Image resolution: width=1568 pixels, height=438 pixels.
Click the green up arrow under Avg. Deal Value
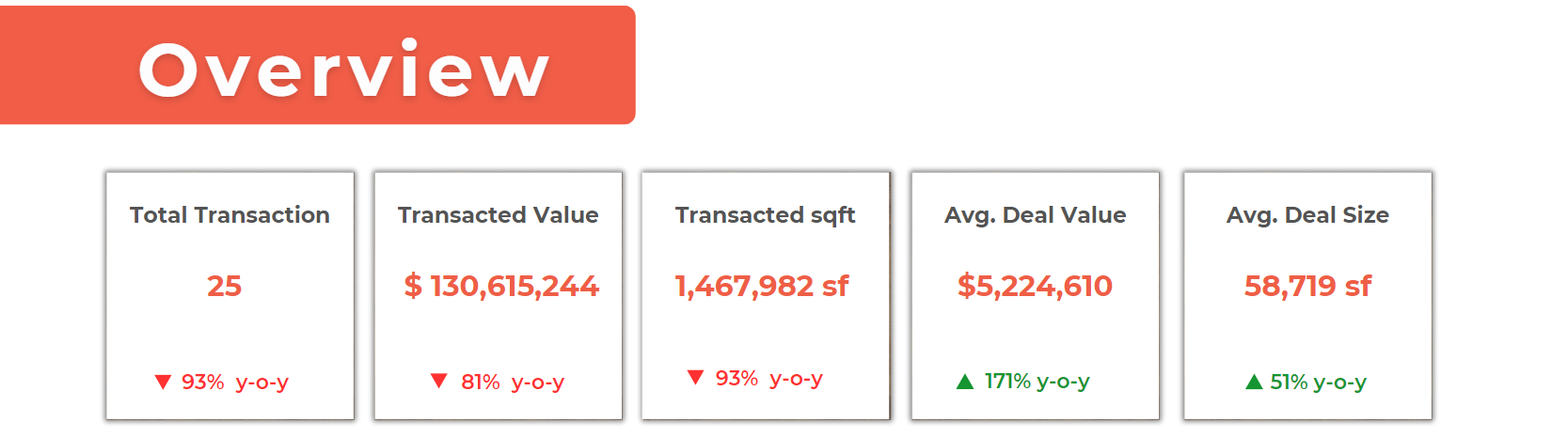[964, 382]
